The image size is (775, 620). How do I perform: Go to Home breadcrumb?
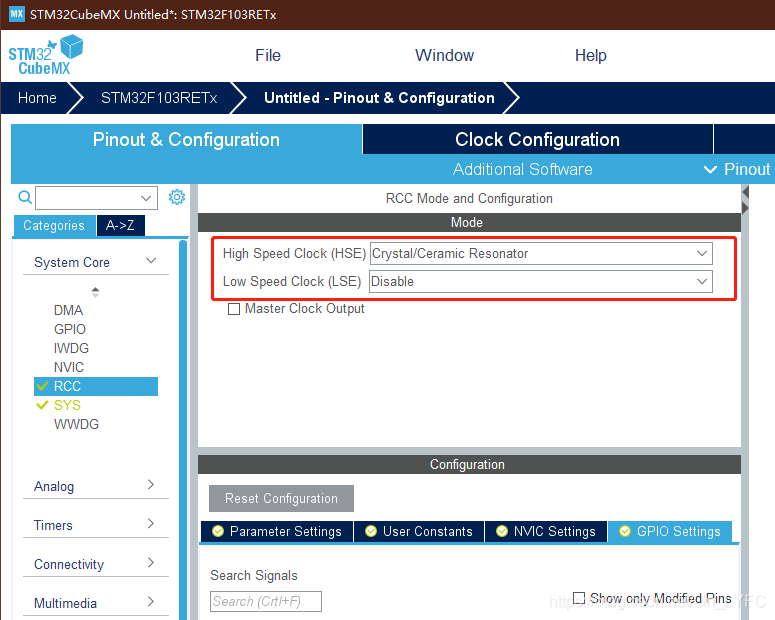tap(37, 98)
